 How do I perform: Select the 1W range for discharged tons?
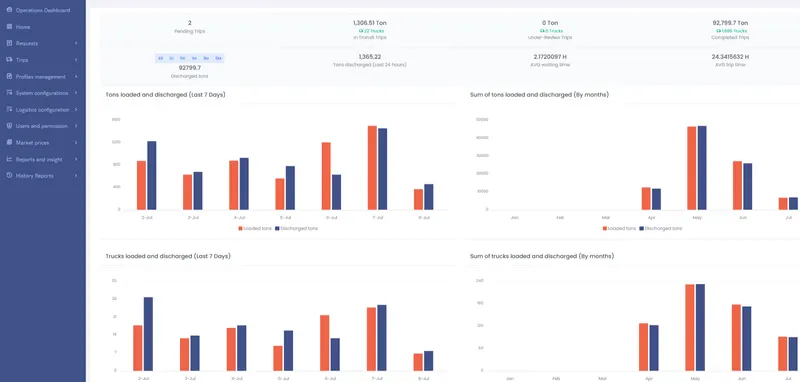(x=182, y=59)
